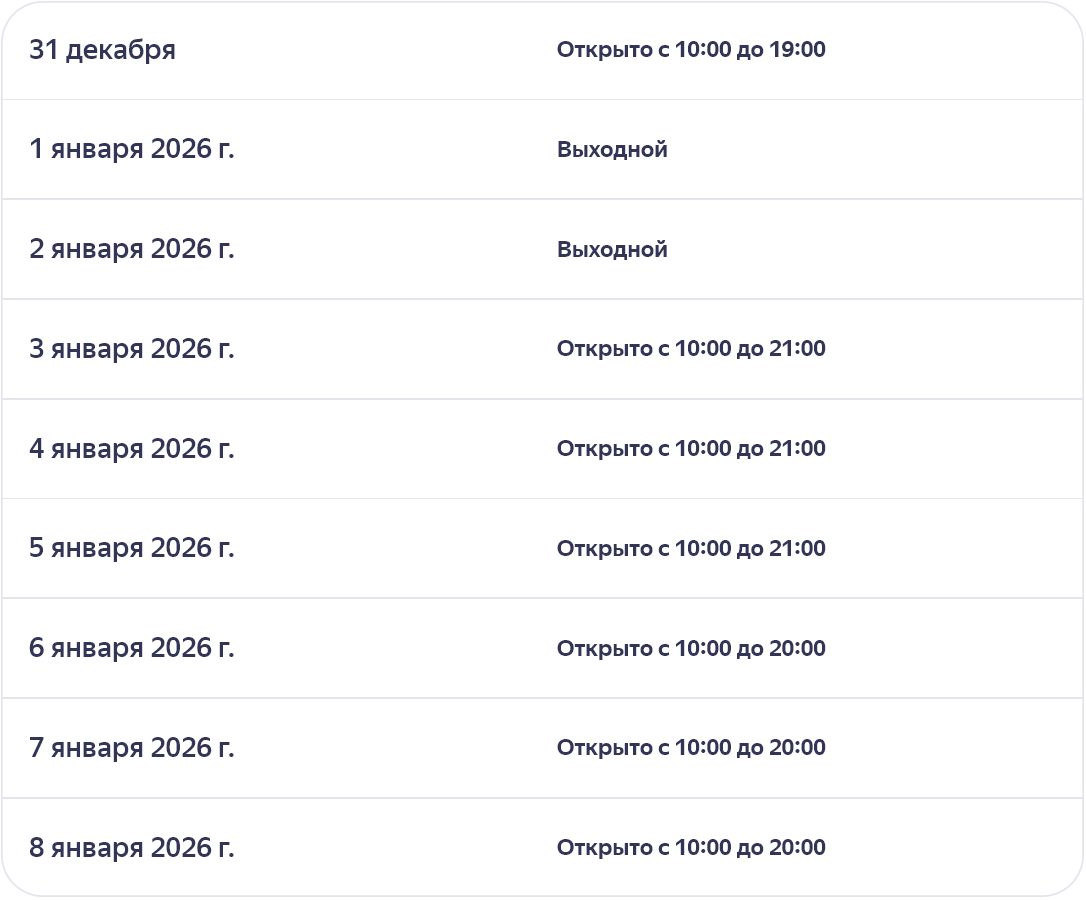Select opening hours text for 8 января
Viewport: 1086px width, 900px height.
click(690, 848)
